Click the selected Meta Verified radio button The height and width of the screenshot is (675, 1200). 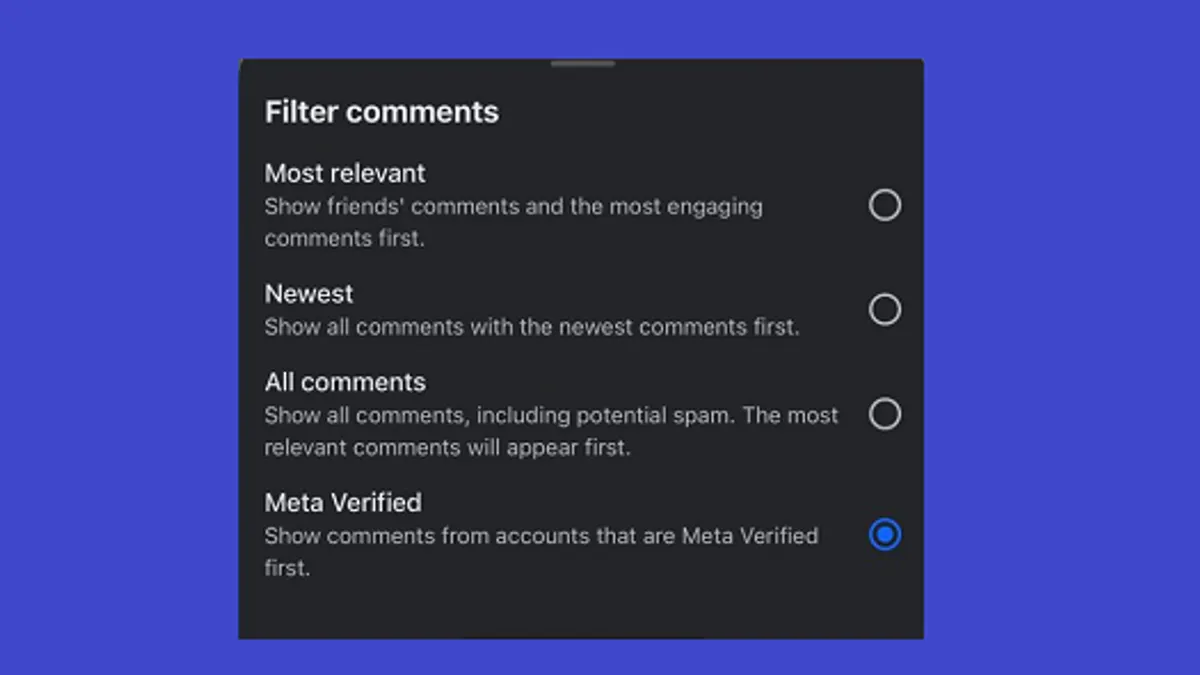(884, 534)
